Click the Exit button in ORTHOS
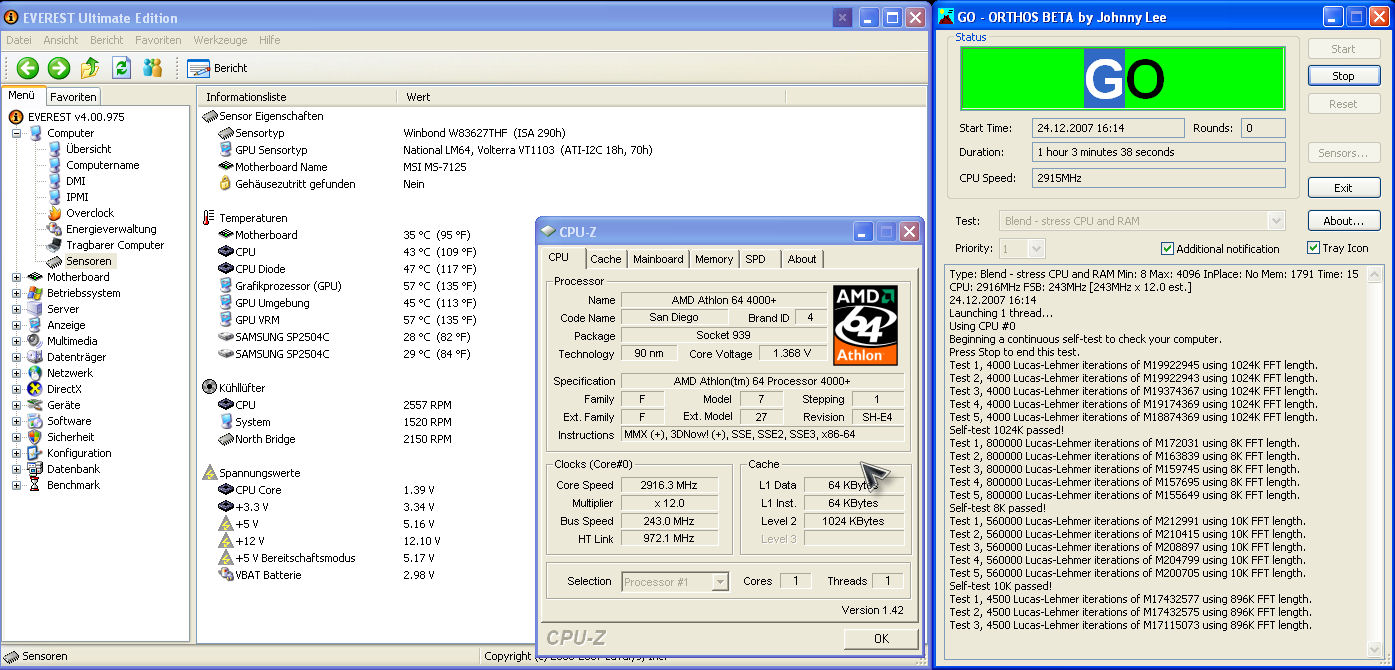This screenshot has width=1395, height=670. (1343, 188)
